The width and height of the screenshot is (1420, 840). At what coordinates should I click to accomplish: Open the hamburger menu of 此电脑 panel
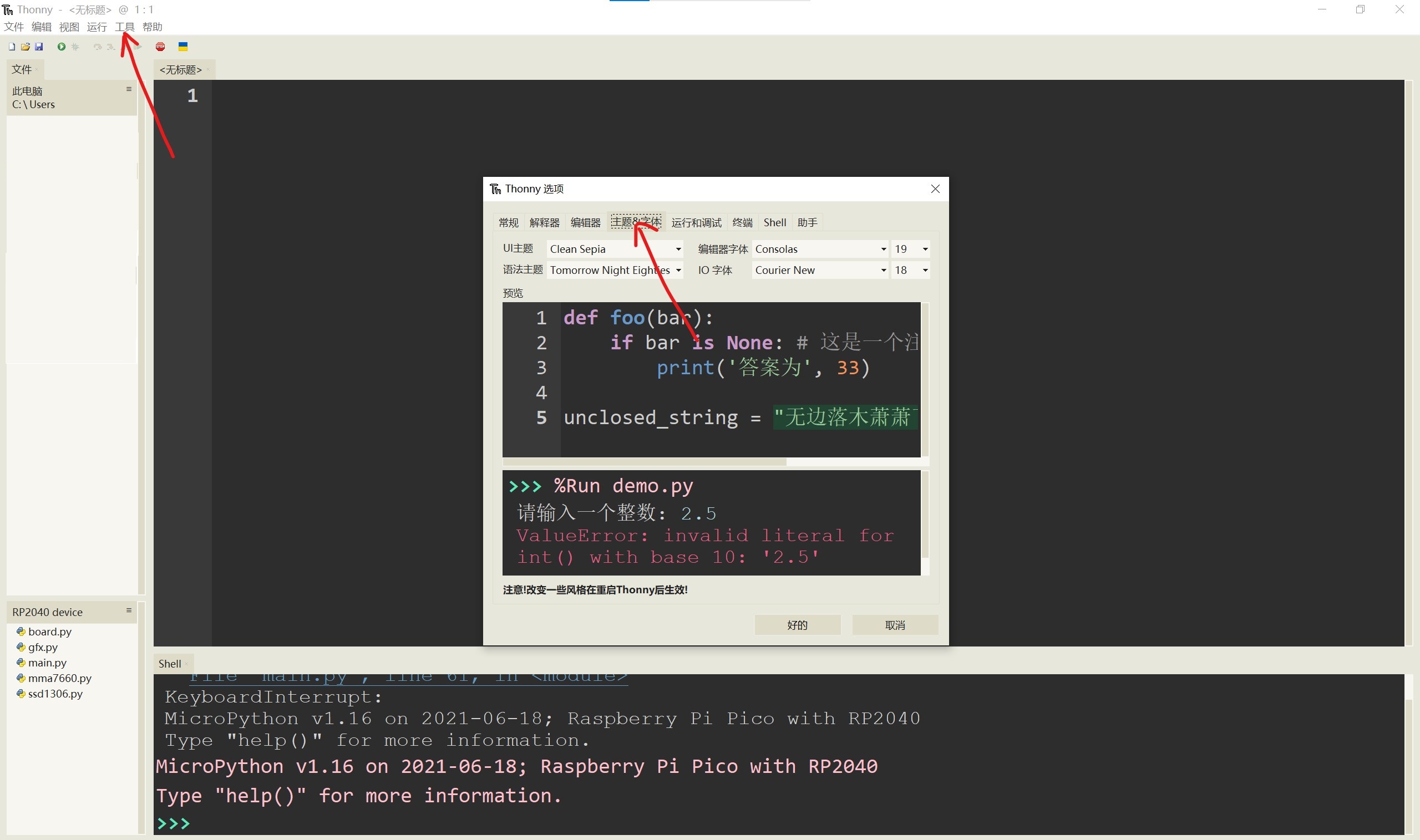click(129, 89)
